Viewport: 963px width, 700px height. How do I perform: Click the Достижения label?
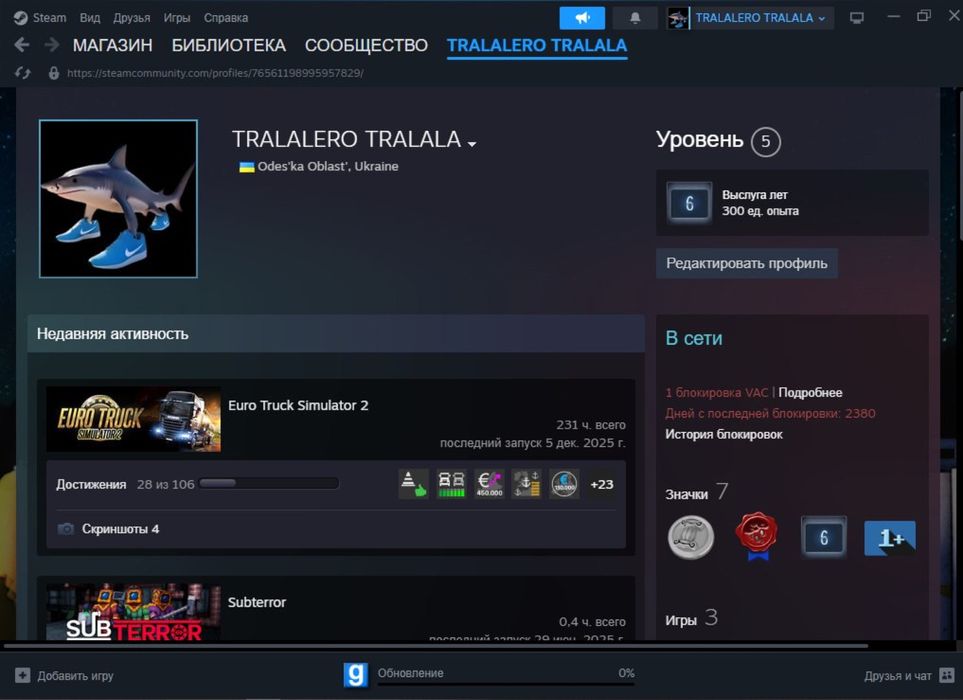click(91, 484)
